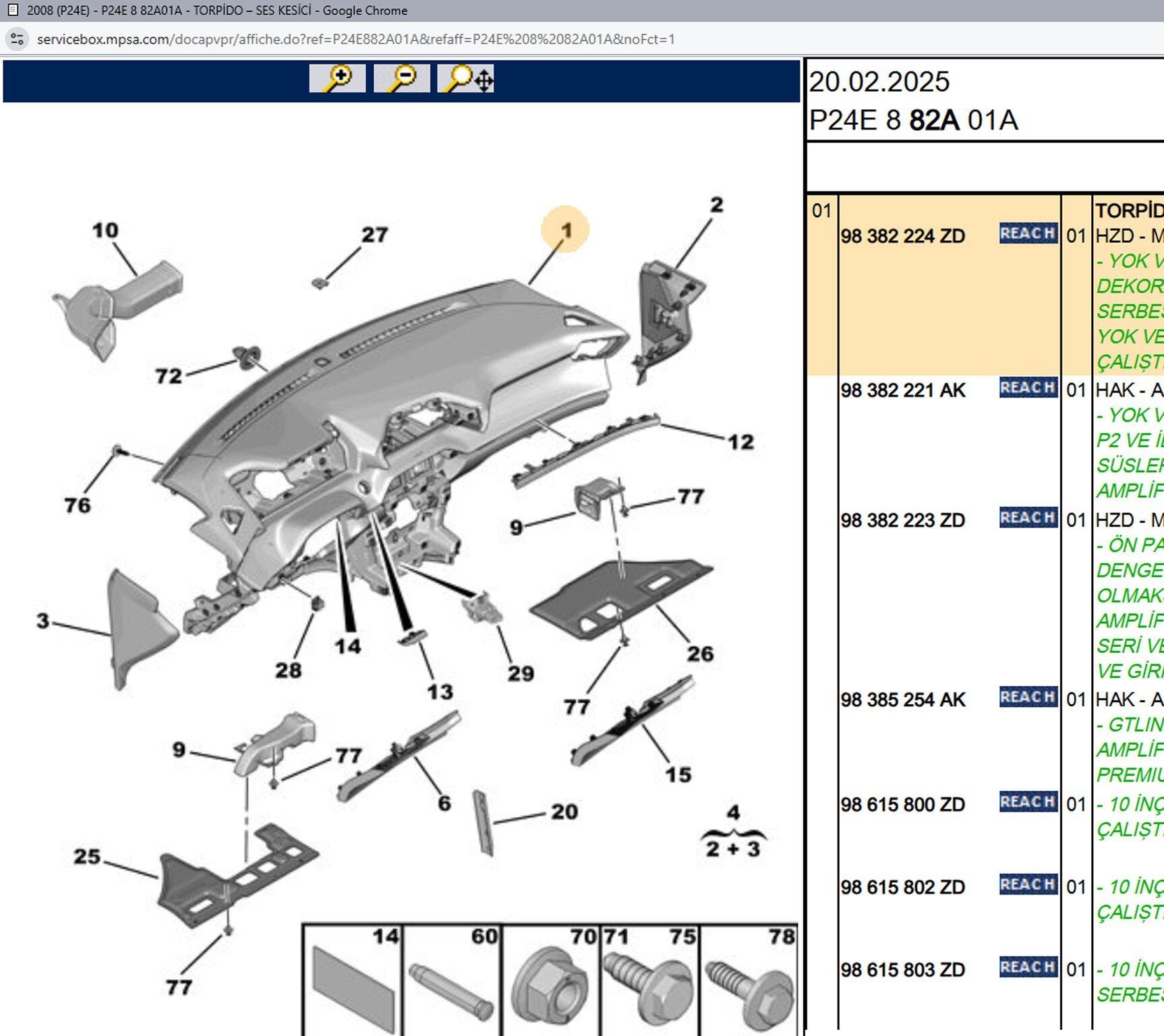The image size is (1164, 1036).
Task: Click callout 26 lower panel label
Action: 700,654
